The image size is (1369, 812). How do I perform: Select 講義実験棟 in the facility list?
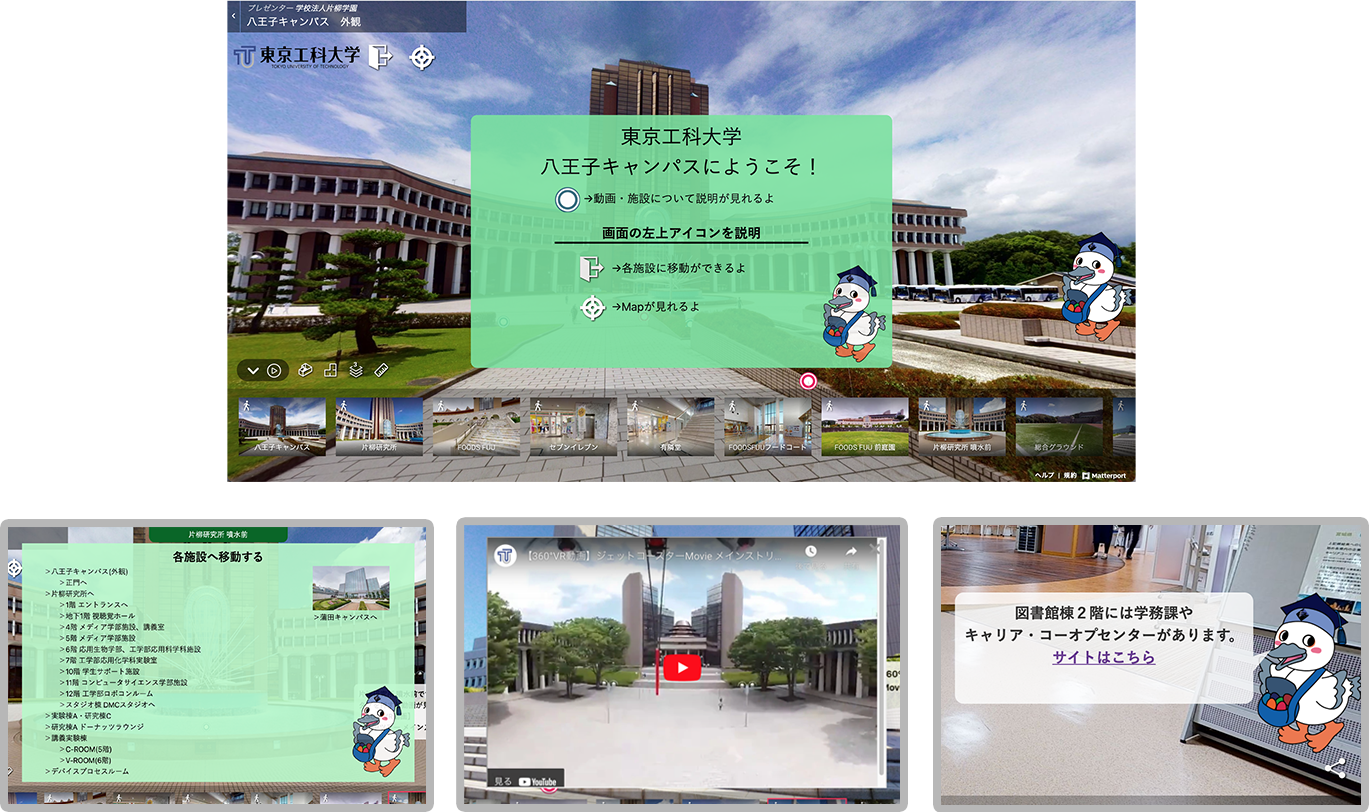pyautogui.click(x=67, y=738)
